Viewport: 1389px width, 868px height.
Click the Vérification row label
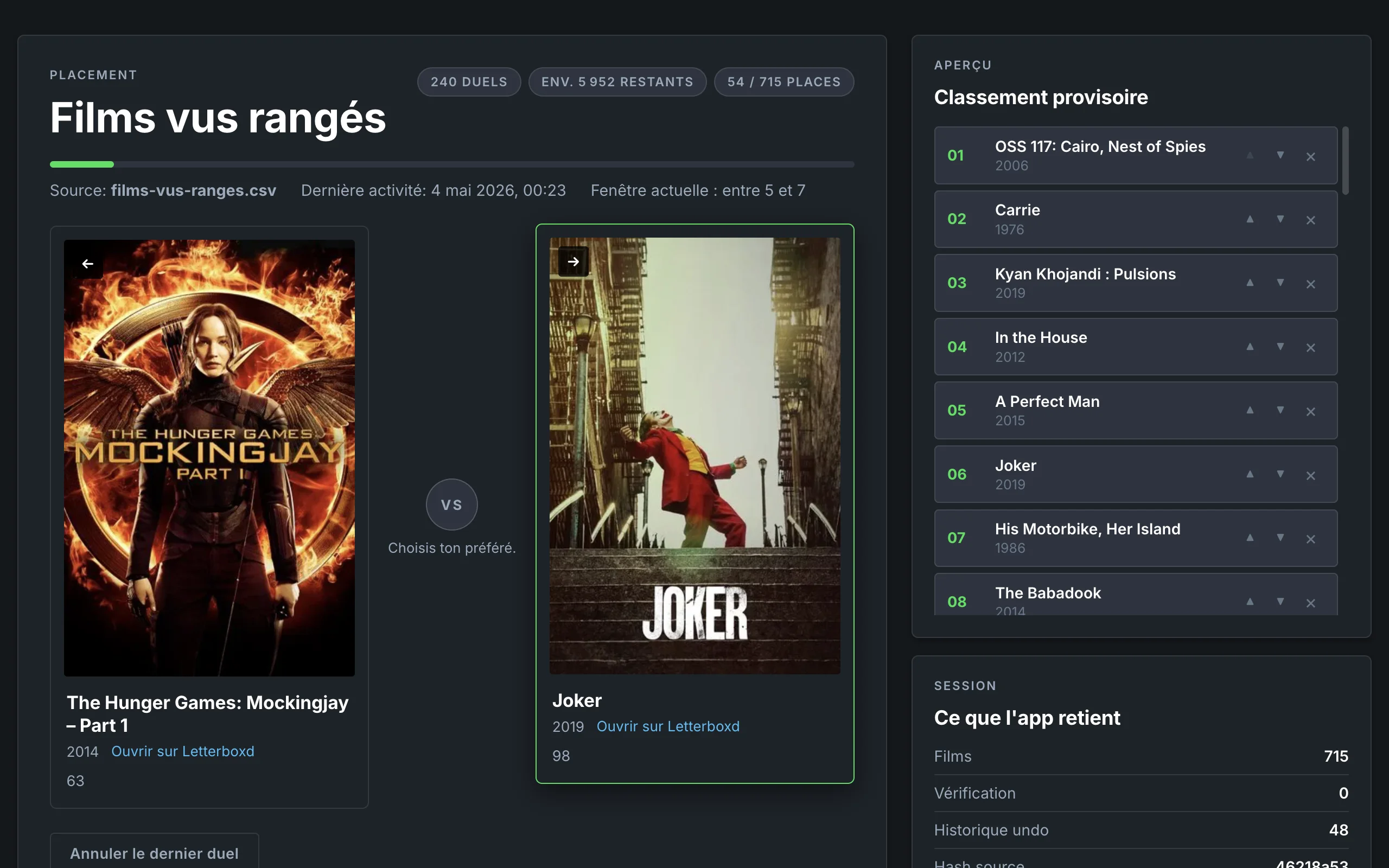[974, 793]
